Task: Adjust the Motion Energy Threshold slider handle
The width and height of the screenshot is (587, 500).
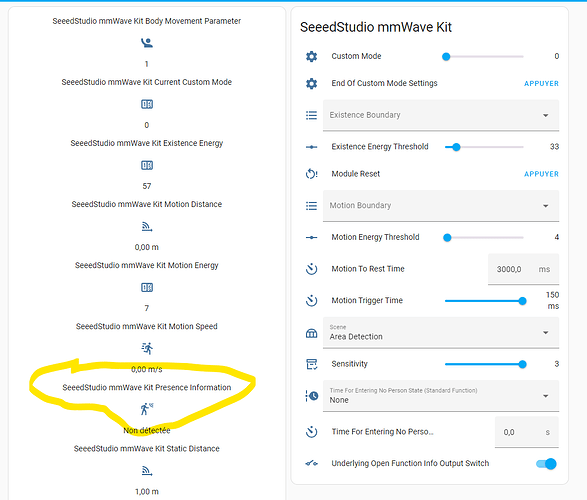Action: click(447, 237)
